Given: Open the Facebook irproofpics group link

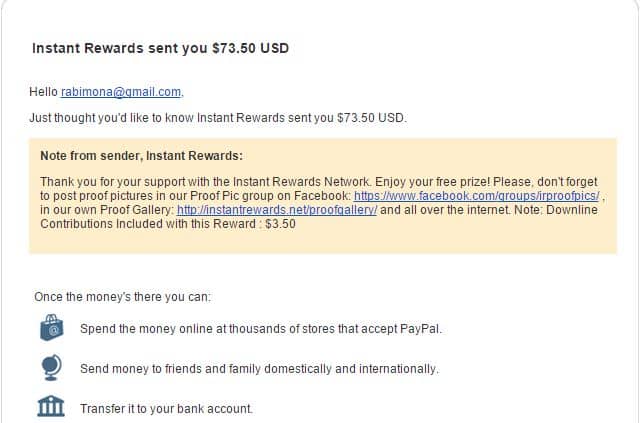Looking at the screenshot, I should pos(476,196).
